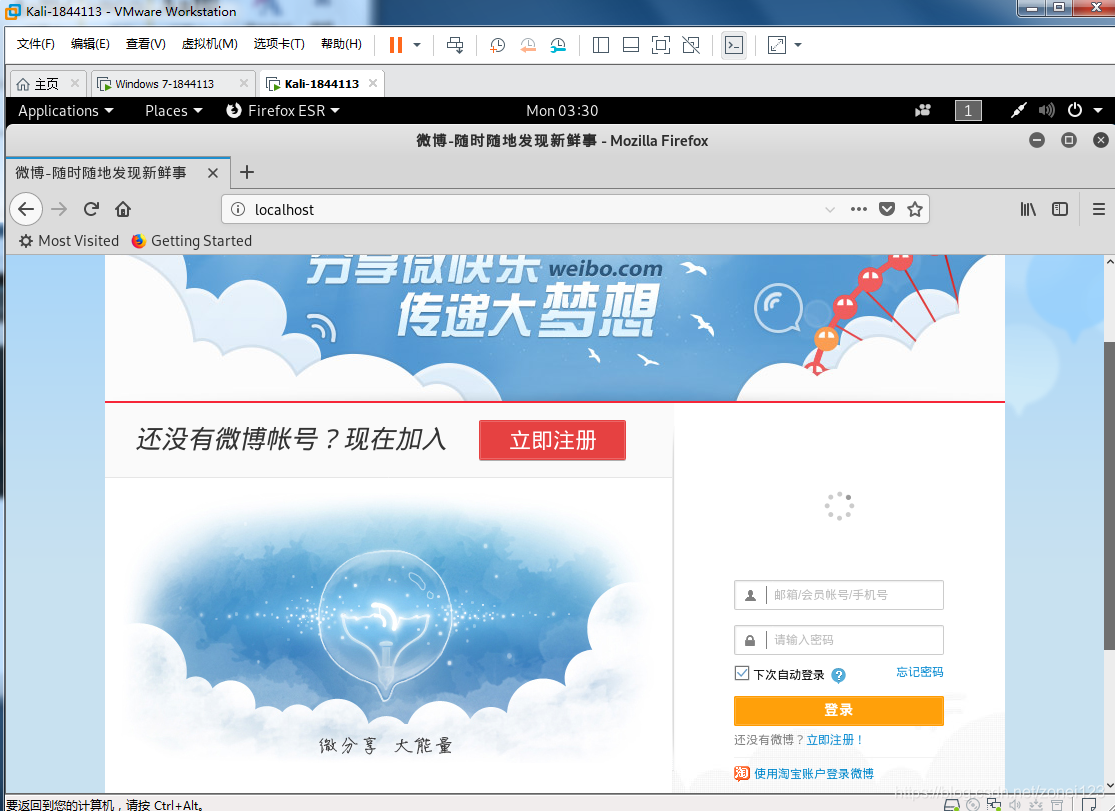Take a VM snapshot with the clock icon
Image resolution: width=1115 pixels, height=811 pixels.
[497, 45]
